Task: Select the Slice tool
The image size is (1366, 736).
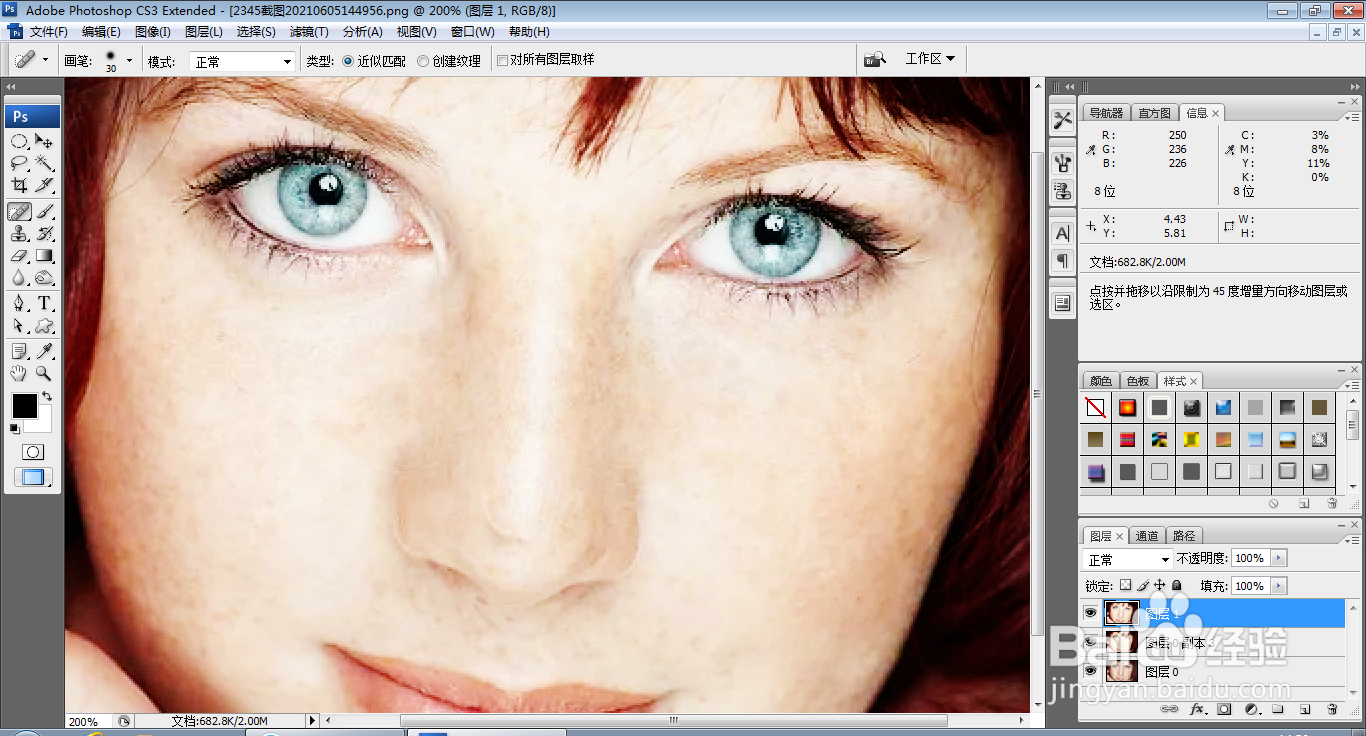Action: [44, 185]
